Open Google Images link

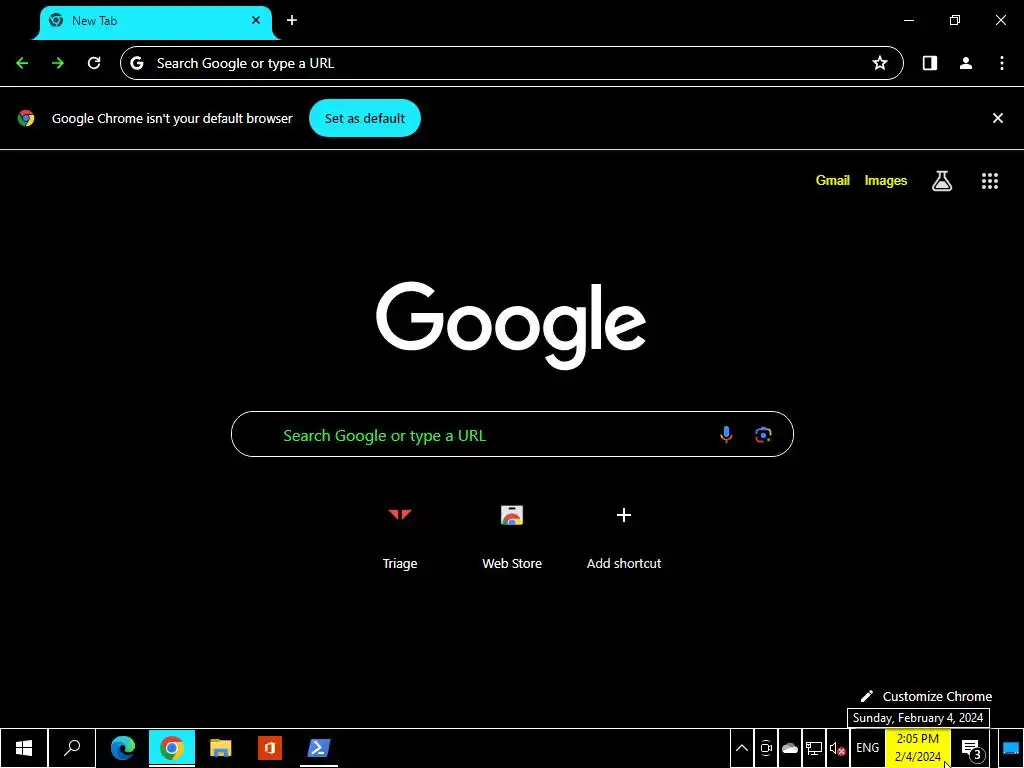886,181
